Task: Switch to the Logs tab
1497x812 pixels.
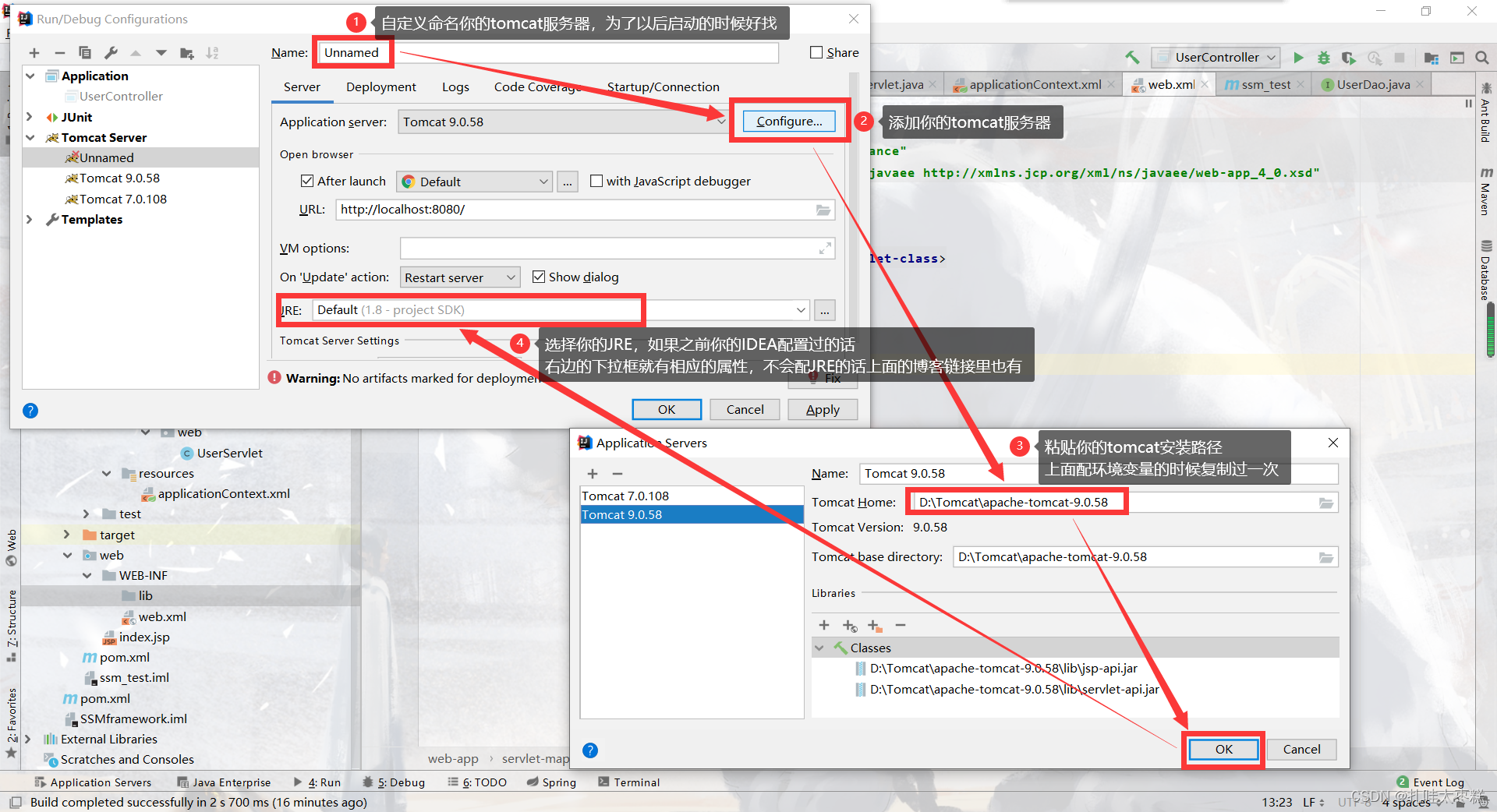Action: 455,86
